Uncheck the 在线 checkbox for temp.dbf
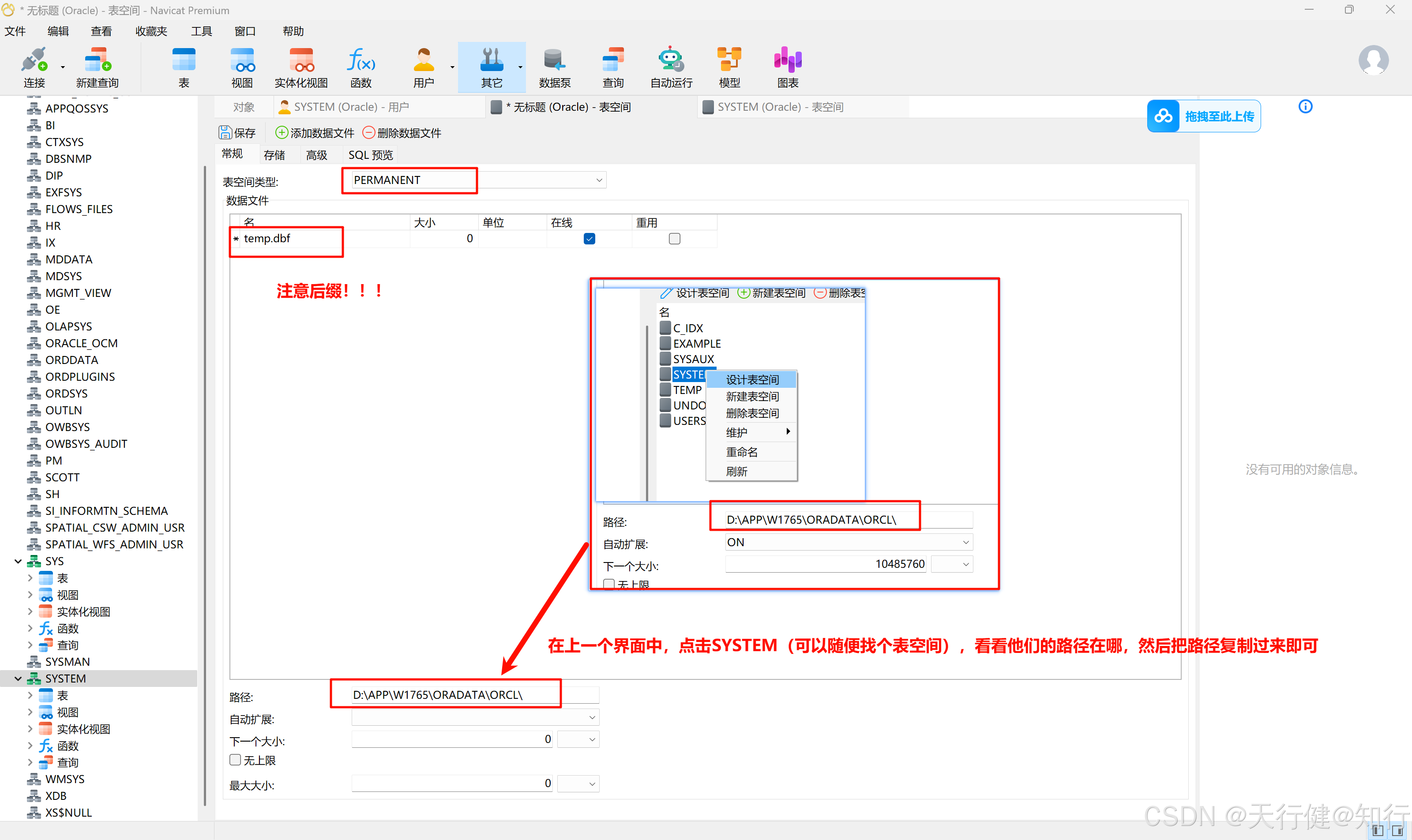The width and height of the screenshot is (1412, 840). pyautogui.click(x=589, y=239)
